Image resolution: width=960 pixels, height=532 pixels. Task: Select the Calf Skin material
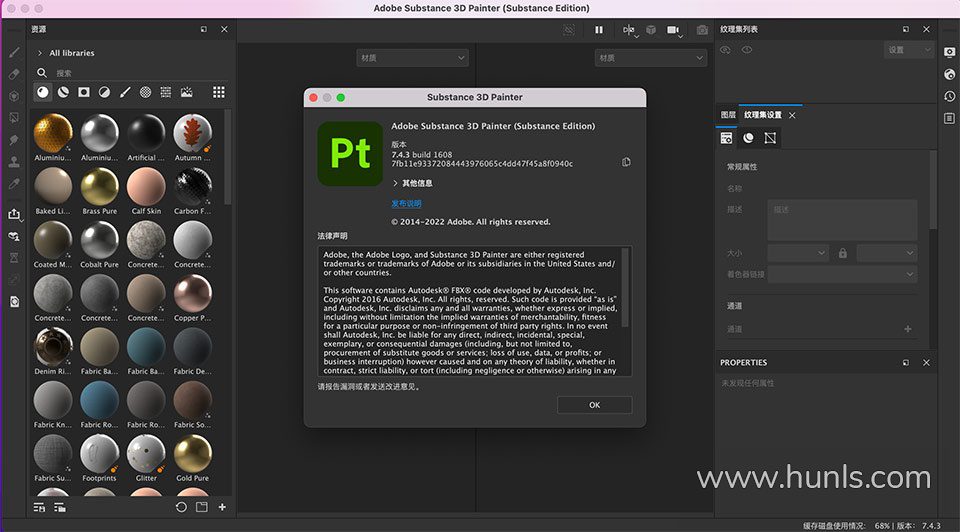(146, 191)
